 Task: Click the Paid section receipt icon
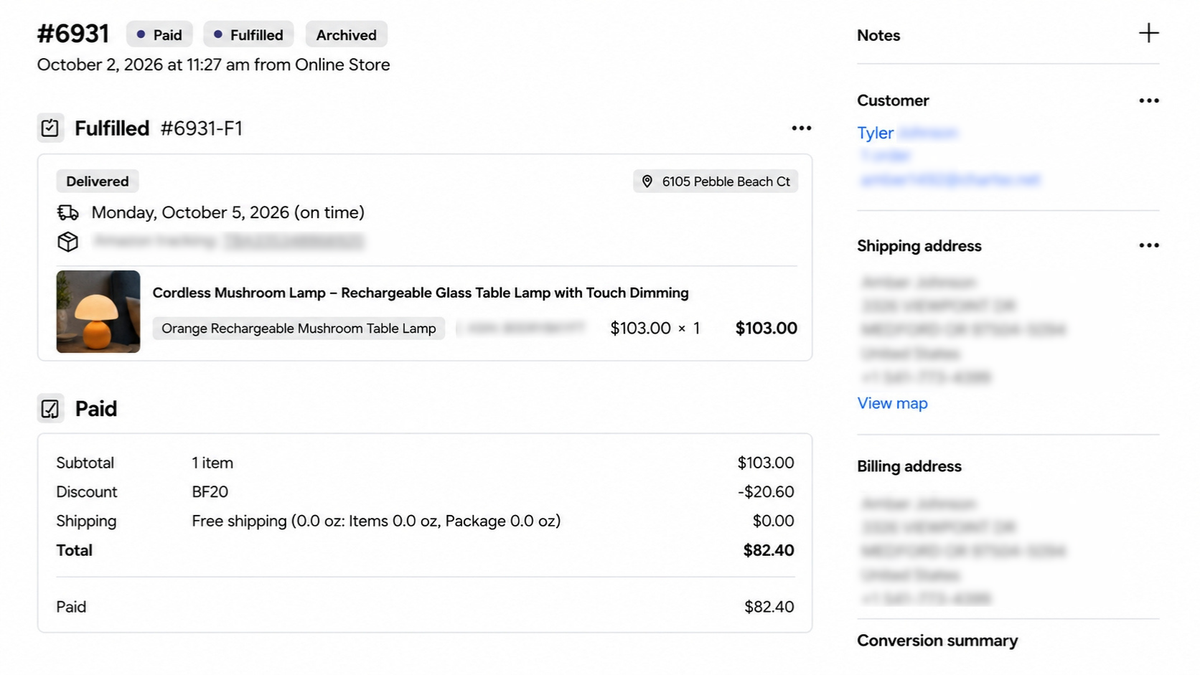point(50,408)
